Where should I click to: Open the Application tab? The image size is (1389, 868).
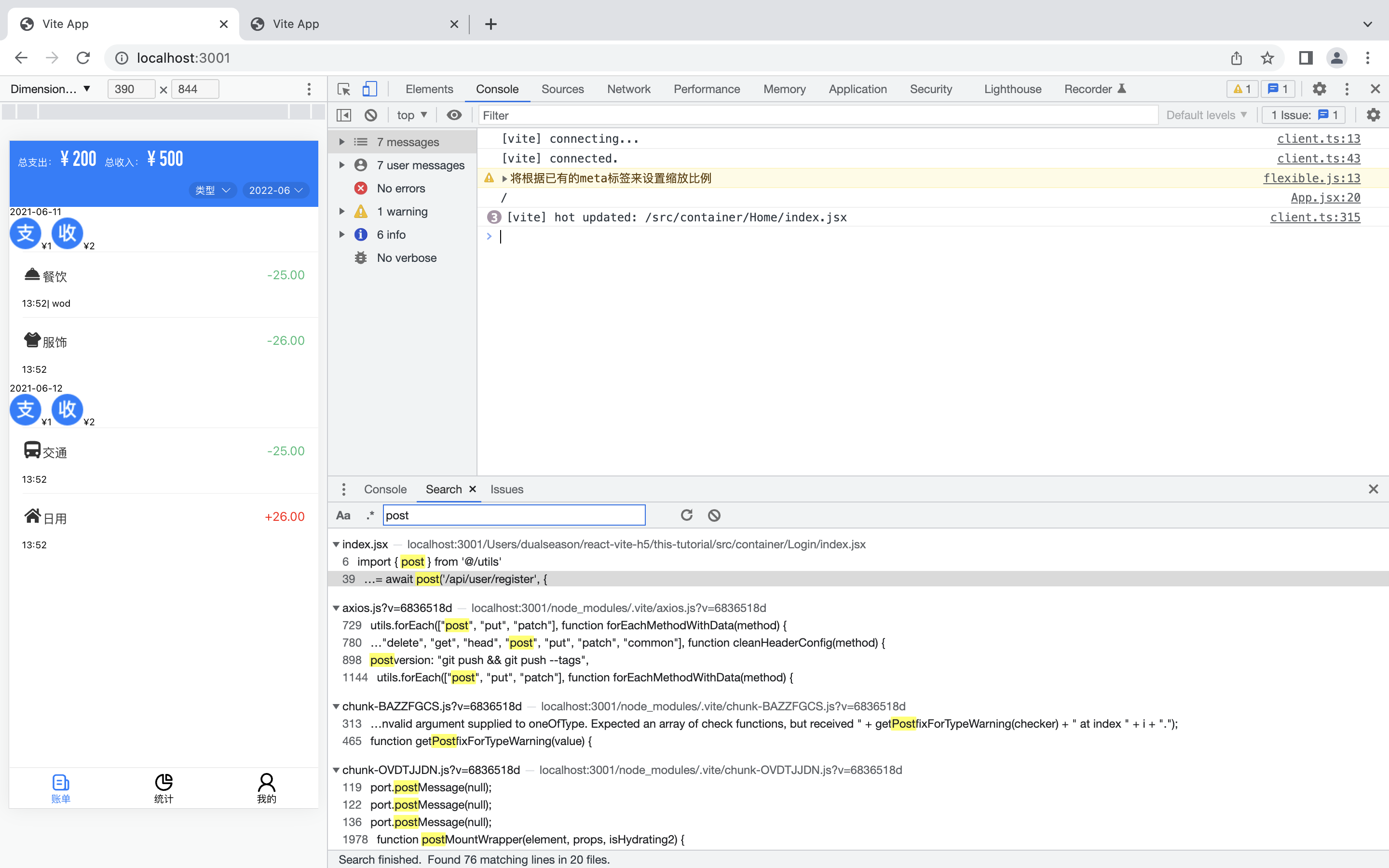[858, 89]
